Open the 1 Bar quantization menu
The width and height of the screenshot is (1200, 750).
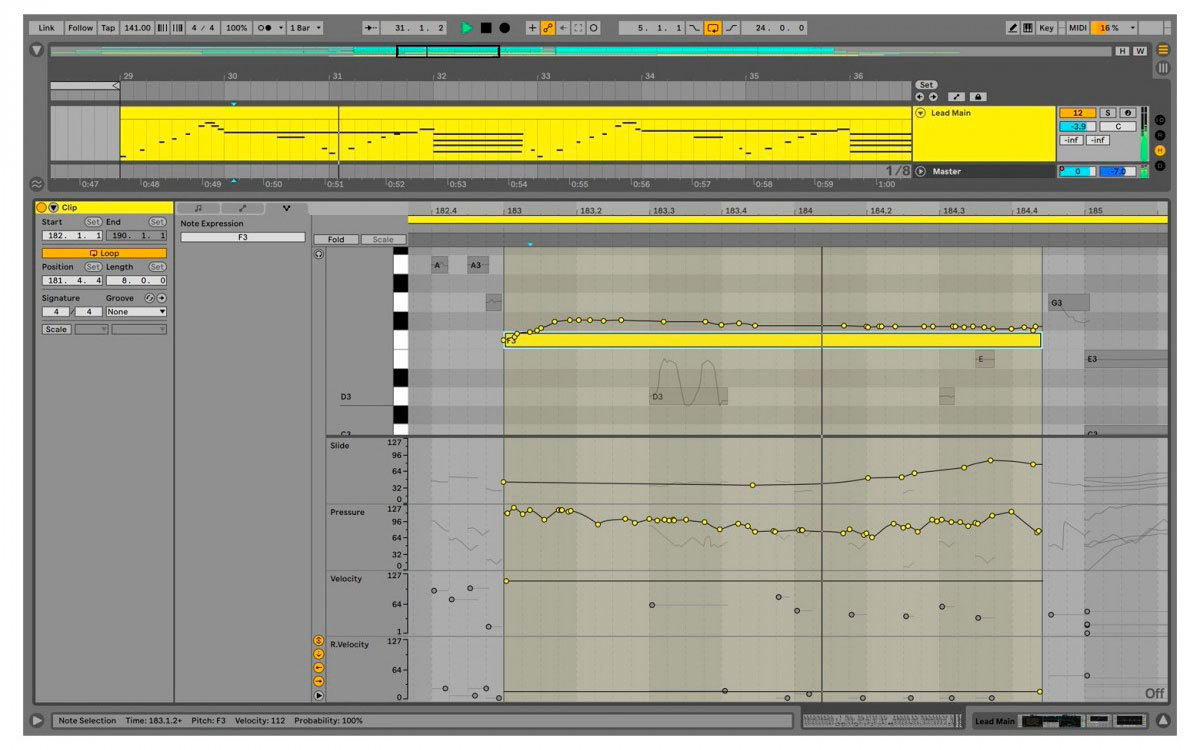click(305, 28)
